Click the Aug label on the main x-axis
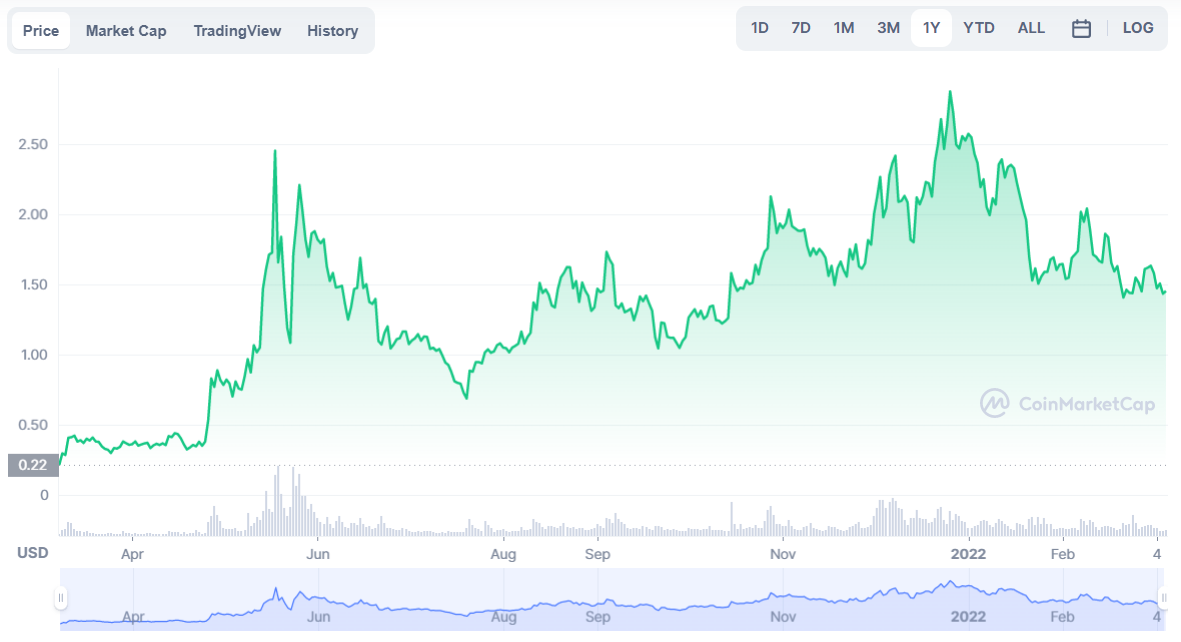Image resolution: width=1181 pixels, height=642 pixels. click(503, 554)
